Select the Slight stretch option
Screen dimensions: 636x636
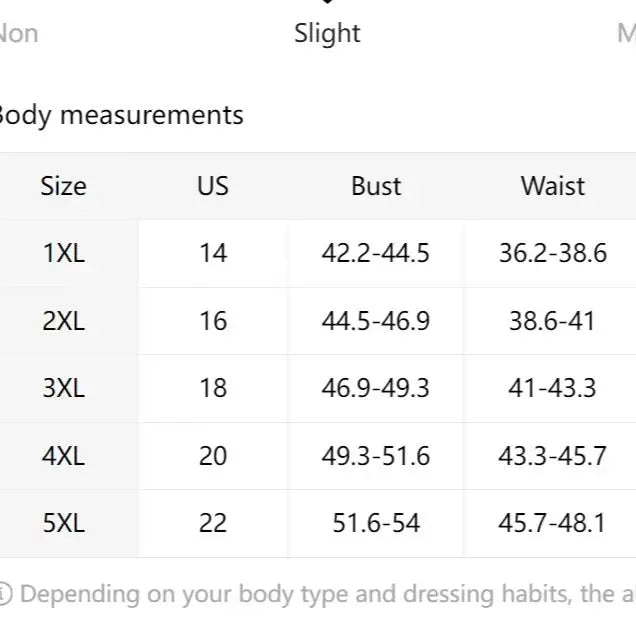[x=327, y=33]
